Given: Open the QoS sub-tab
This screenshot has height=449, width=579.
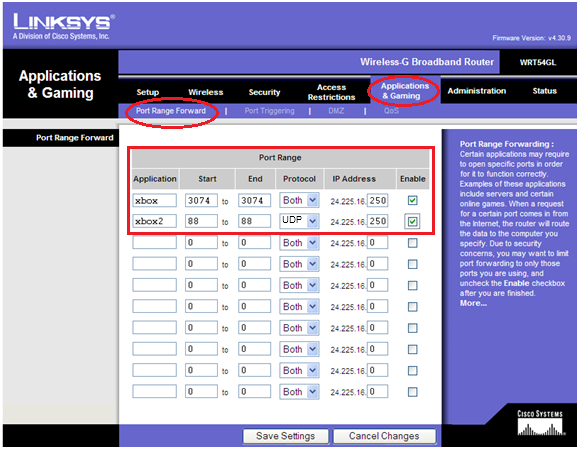Looking at the screenshot, I should click(x=391, y=111).
